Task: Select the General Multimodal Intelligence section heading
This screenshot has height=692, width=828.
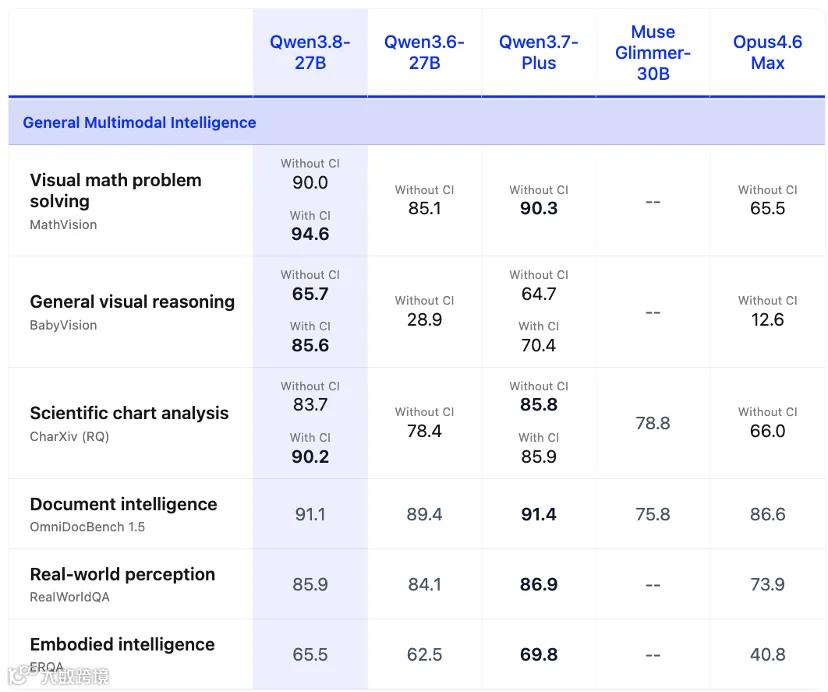Action: 139,123
